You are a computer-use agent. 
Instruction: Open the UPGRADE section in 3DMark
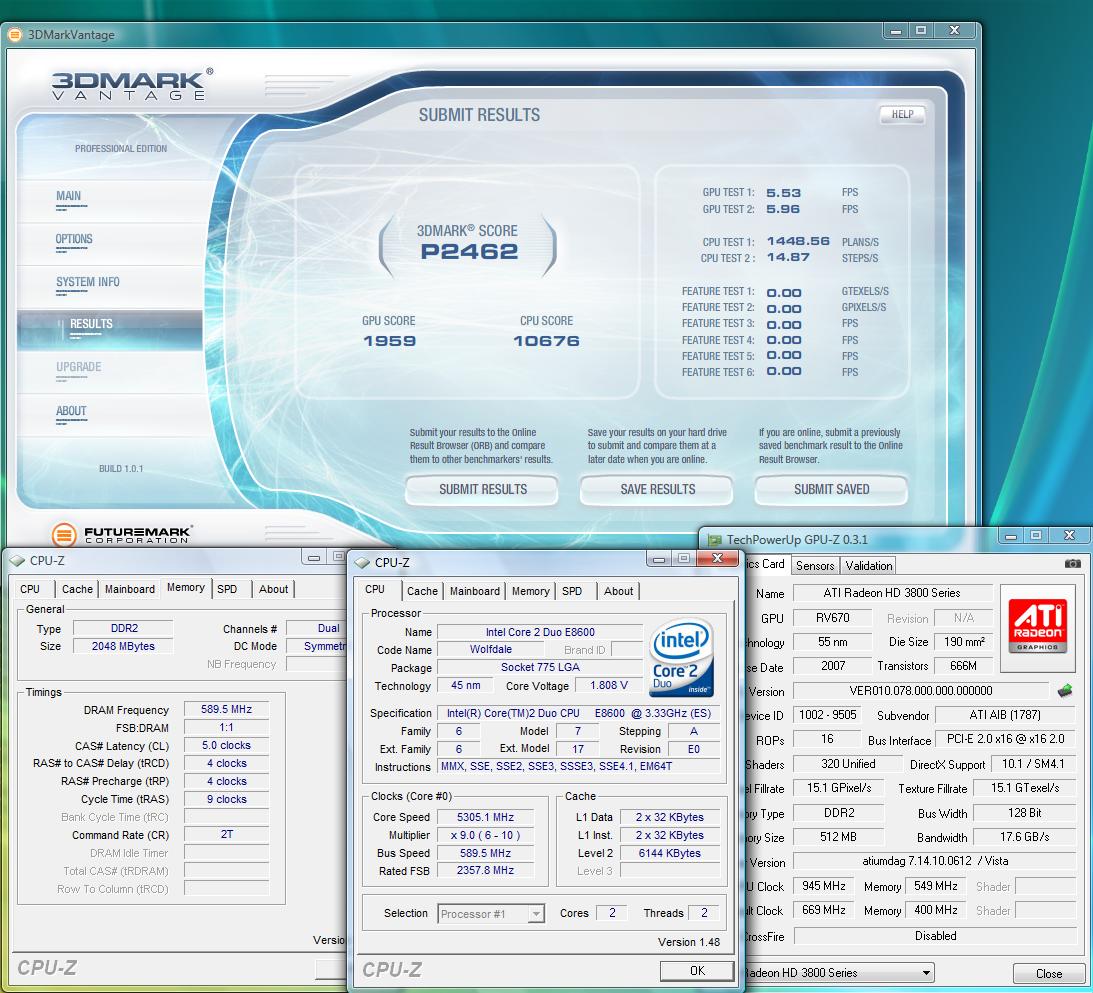coord(79,367)
